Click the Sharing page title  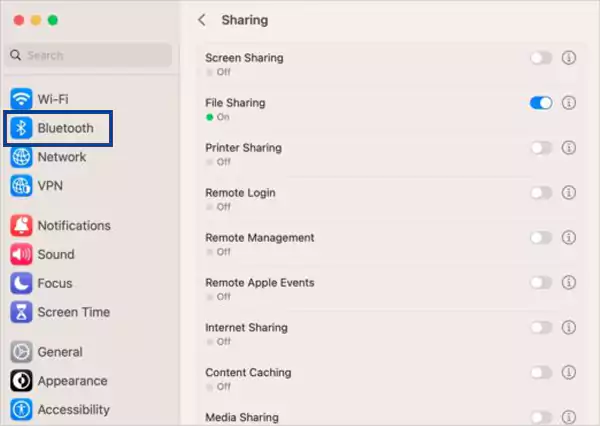[x=245, y=20]
